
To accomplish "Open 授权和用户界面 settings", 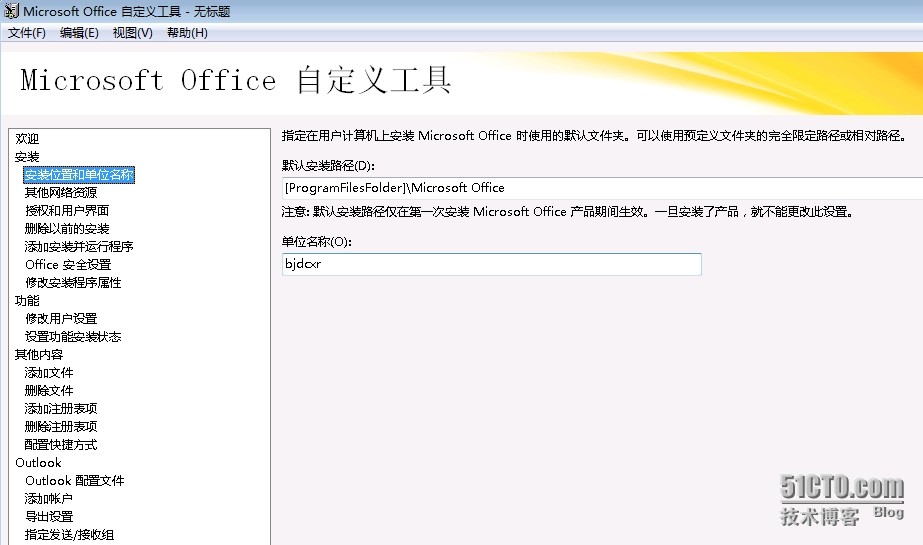I will (67, 211).
